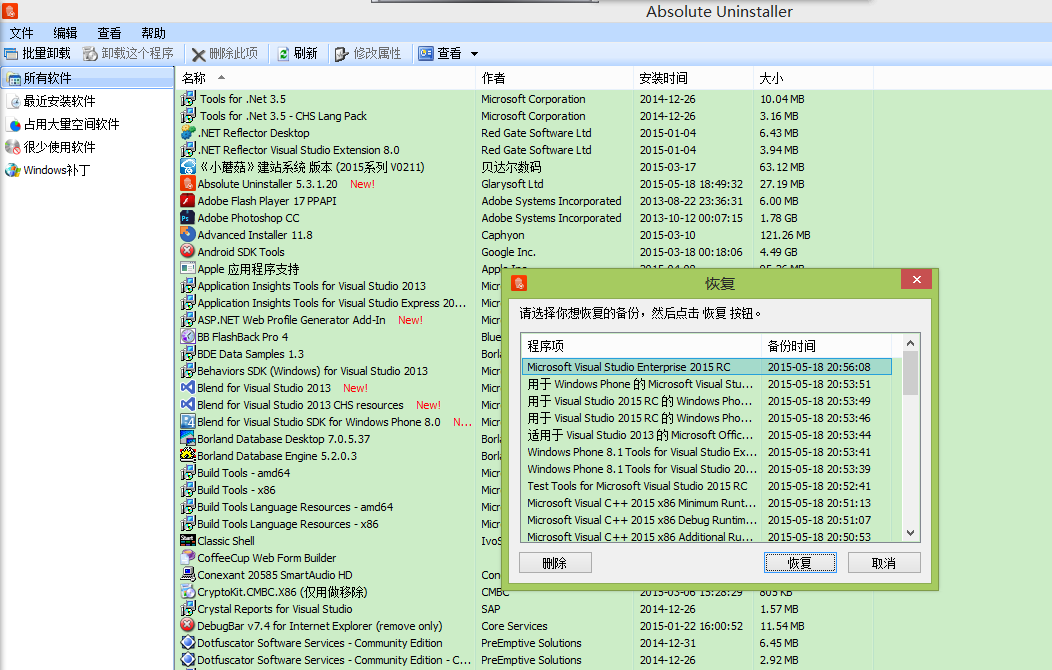Click the Android SDK Tools icon
Screen dimensions: 1052x670
pos(188,252)
